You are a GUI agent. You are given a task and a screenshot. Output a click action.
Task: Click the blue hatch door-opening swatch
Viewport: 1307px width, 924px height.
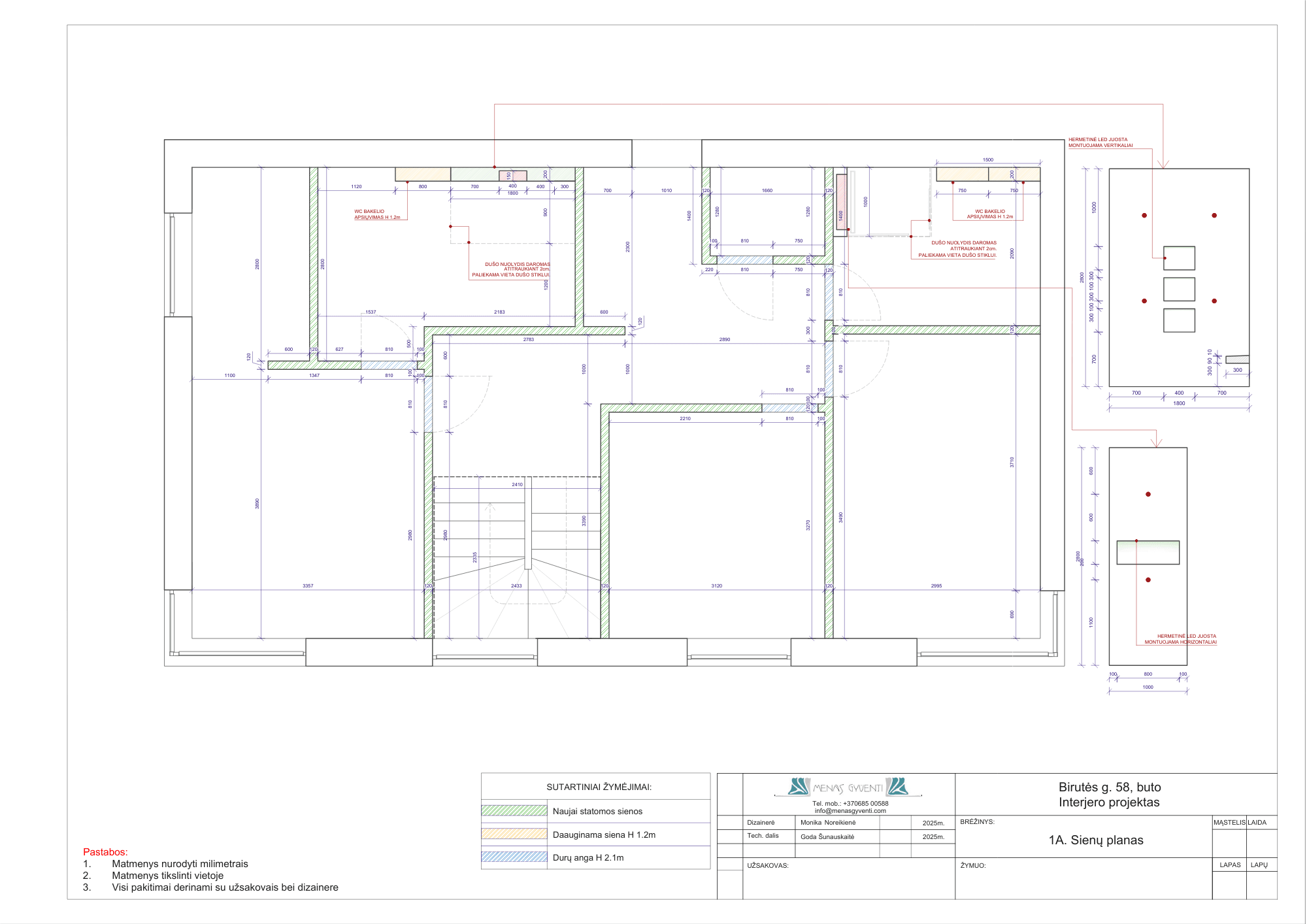(514, 857)
